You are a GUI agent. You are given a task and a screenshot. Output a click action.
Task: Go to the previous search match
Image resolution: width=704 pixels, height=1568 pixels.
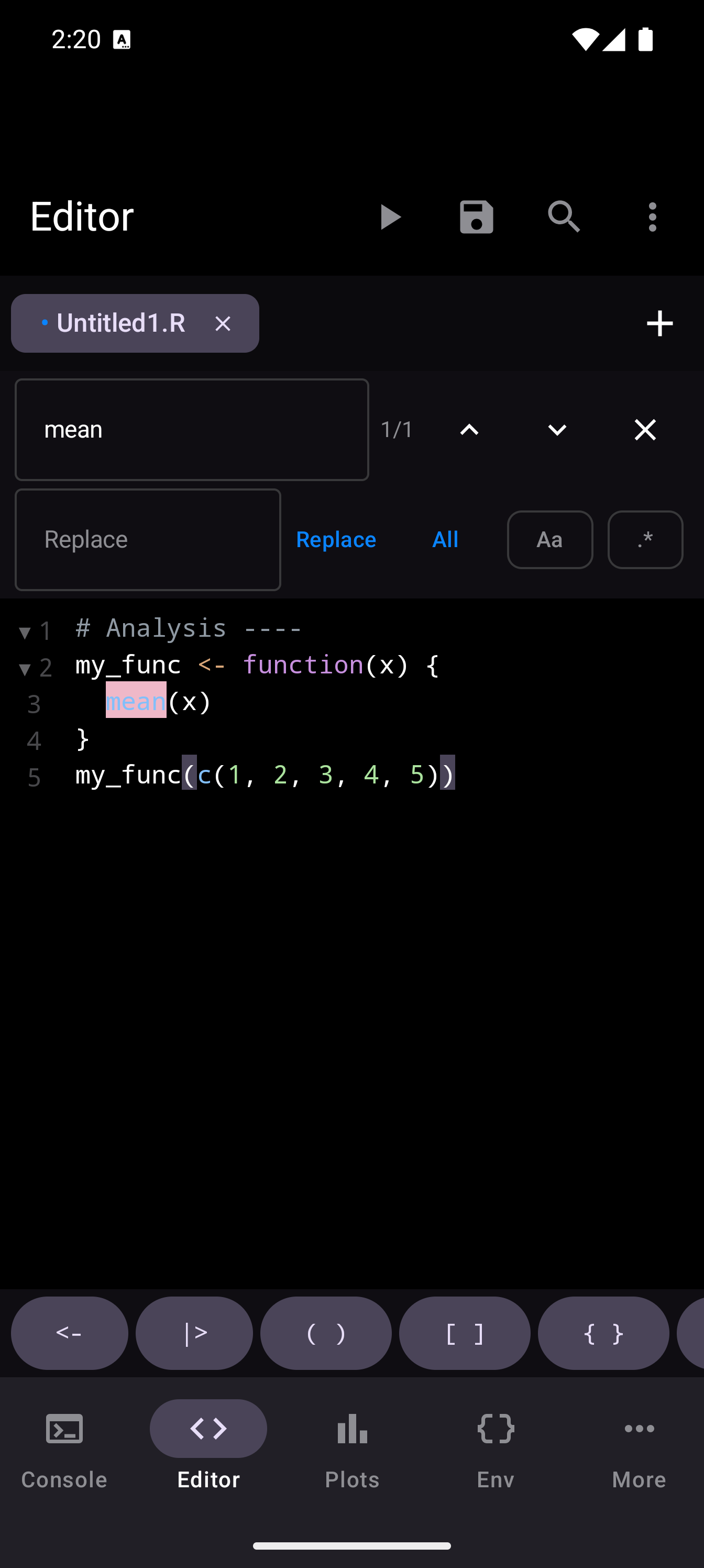(469, 430)
